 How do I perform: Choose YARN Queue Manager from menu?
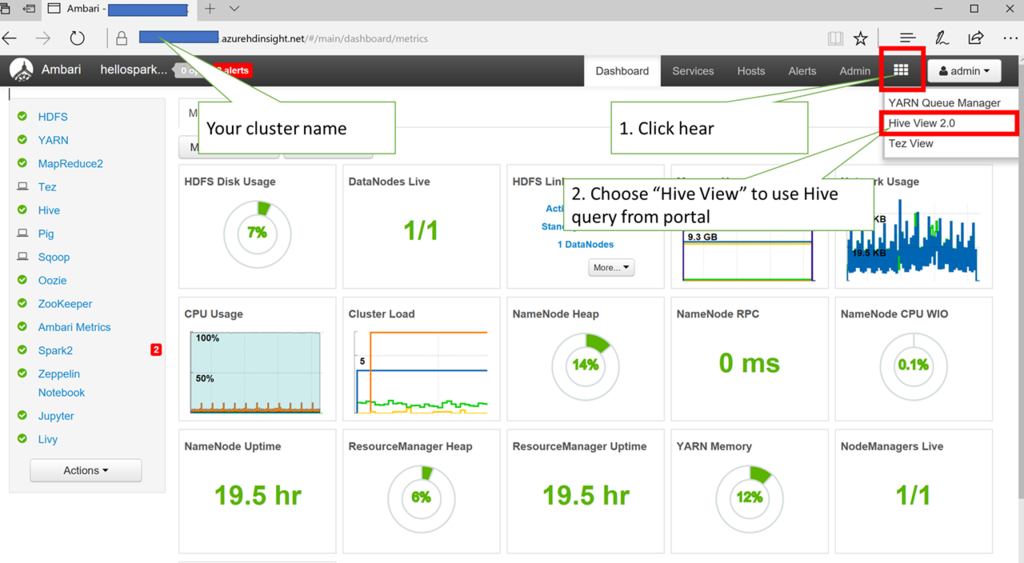point(944,103)
